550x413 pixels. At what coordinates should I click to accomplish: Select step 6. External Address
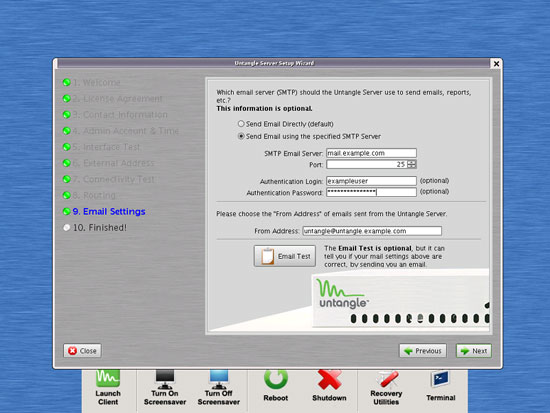[109, 163]
